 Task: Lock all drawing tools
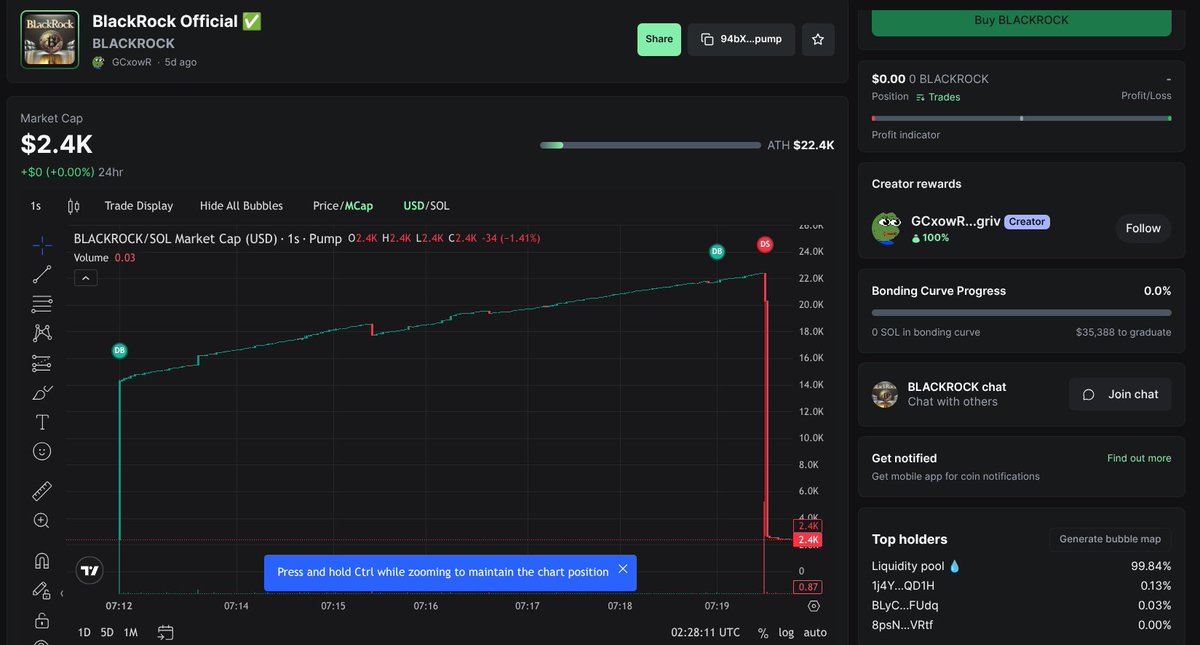coord(42,620)
